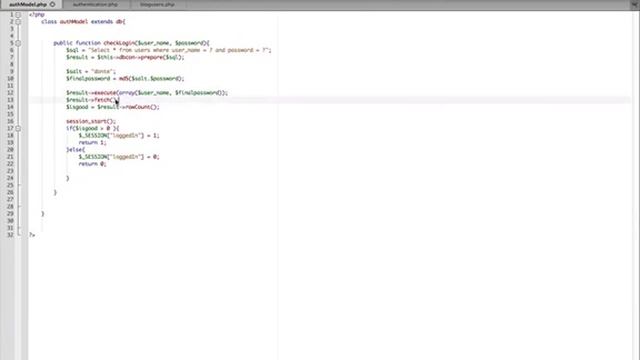Viewport: 640px width, 360px height.
Task: Click the 'public function checkLogin' declaration
Action: coord(131,43)
